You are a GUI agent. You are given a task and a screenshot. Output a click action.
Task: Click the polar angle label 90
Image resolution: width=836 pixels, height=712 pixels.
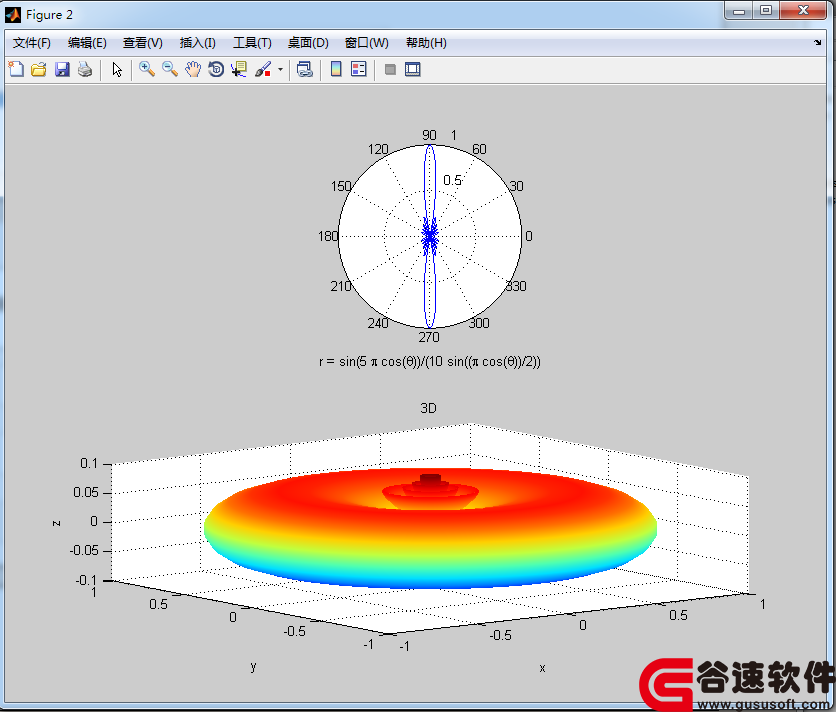pyautogui.click(x=429, y=135)
